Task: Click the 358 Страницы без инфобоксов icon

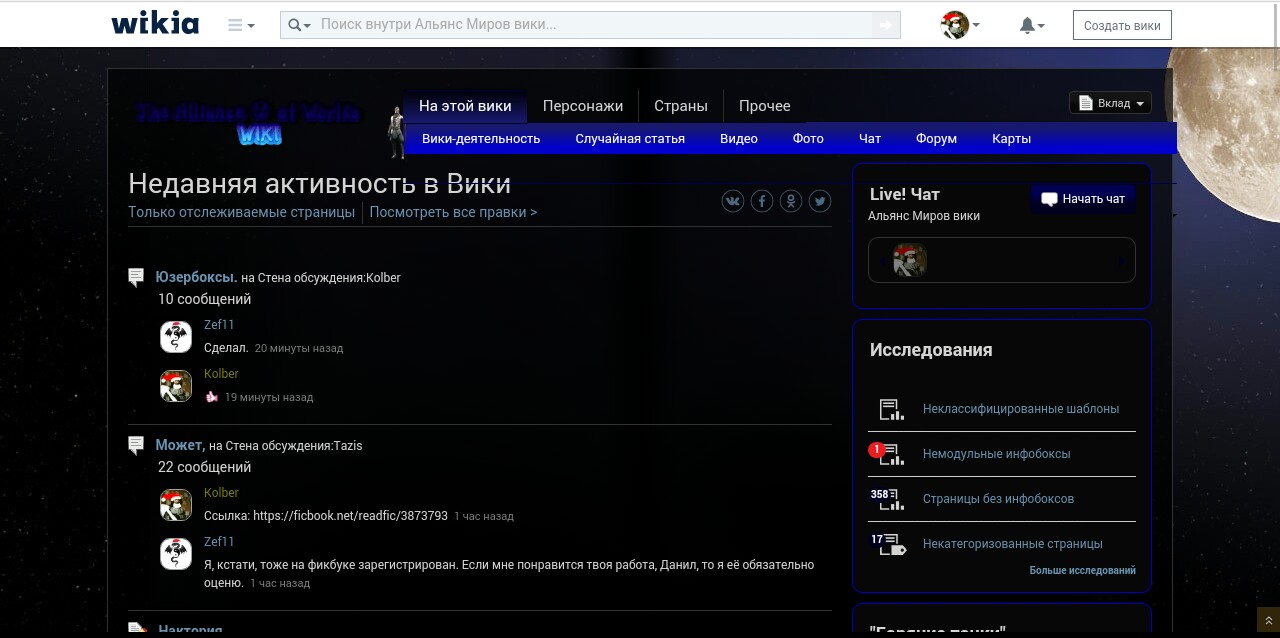Action: [x=887, y=499]
